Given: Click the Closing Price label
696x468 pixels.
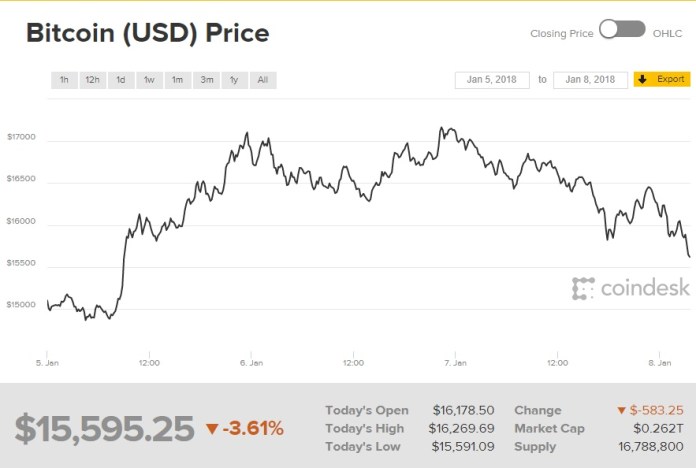Looking at the screenshot, I should [562, 33].
